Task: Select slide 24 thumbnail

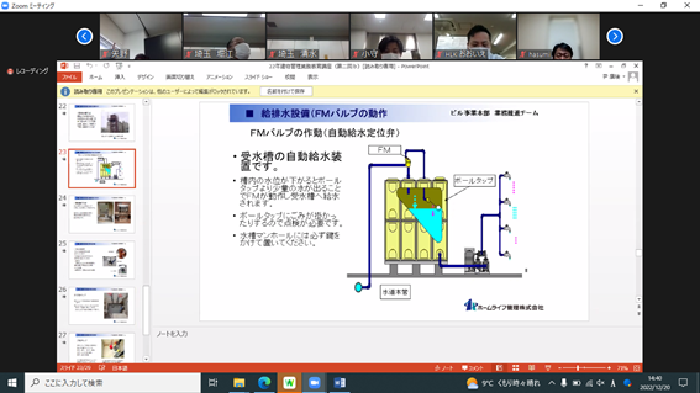Action: pos(102,214)
